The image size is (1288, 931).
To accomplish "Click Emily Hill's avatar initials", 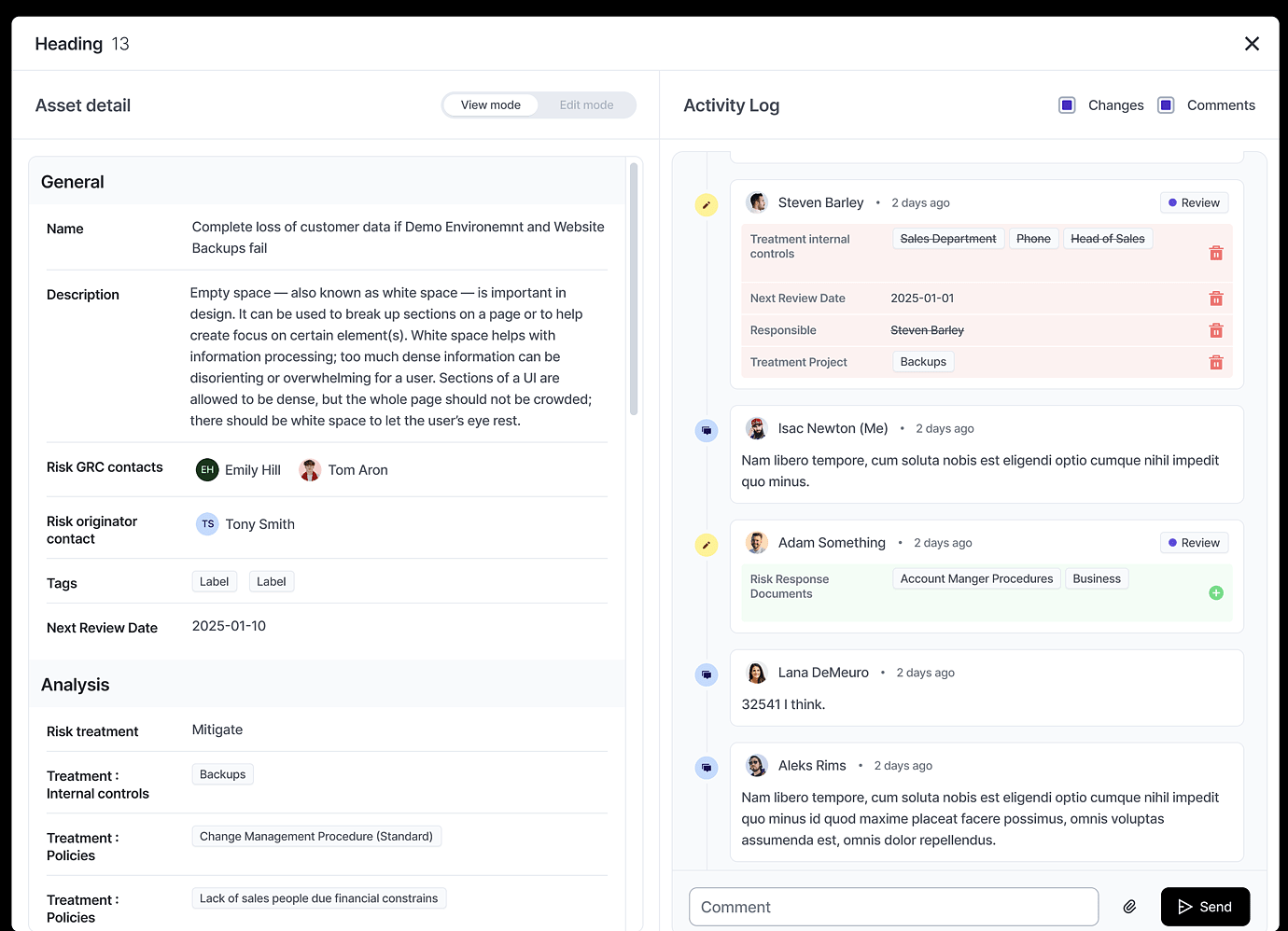I will pyautogui.click(x=207, y=469).
